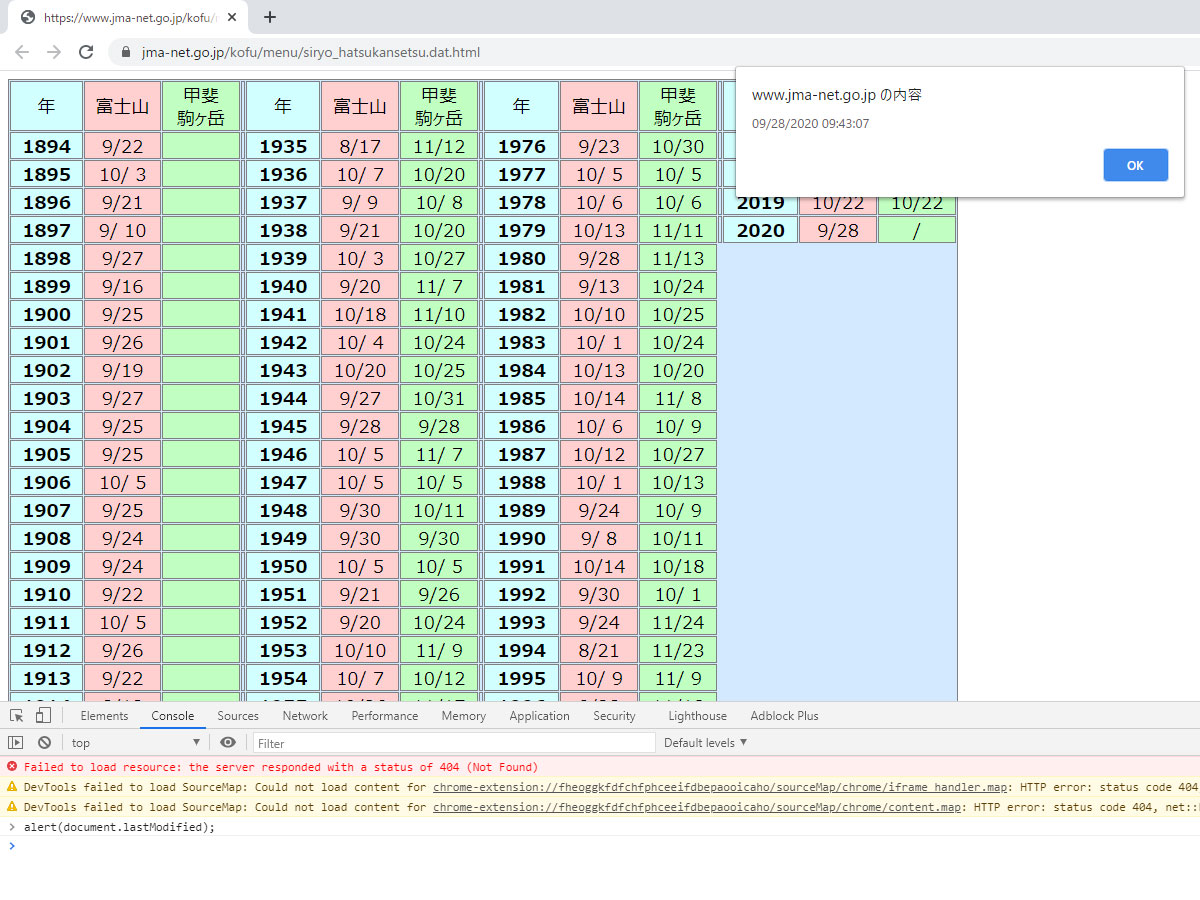Switch to the Elements tab
The image size is (1200, 900).
pyautogui.click(x=104, y=716)
